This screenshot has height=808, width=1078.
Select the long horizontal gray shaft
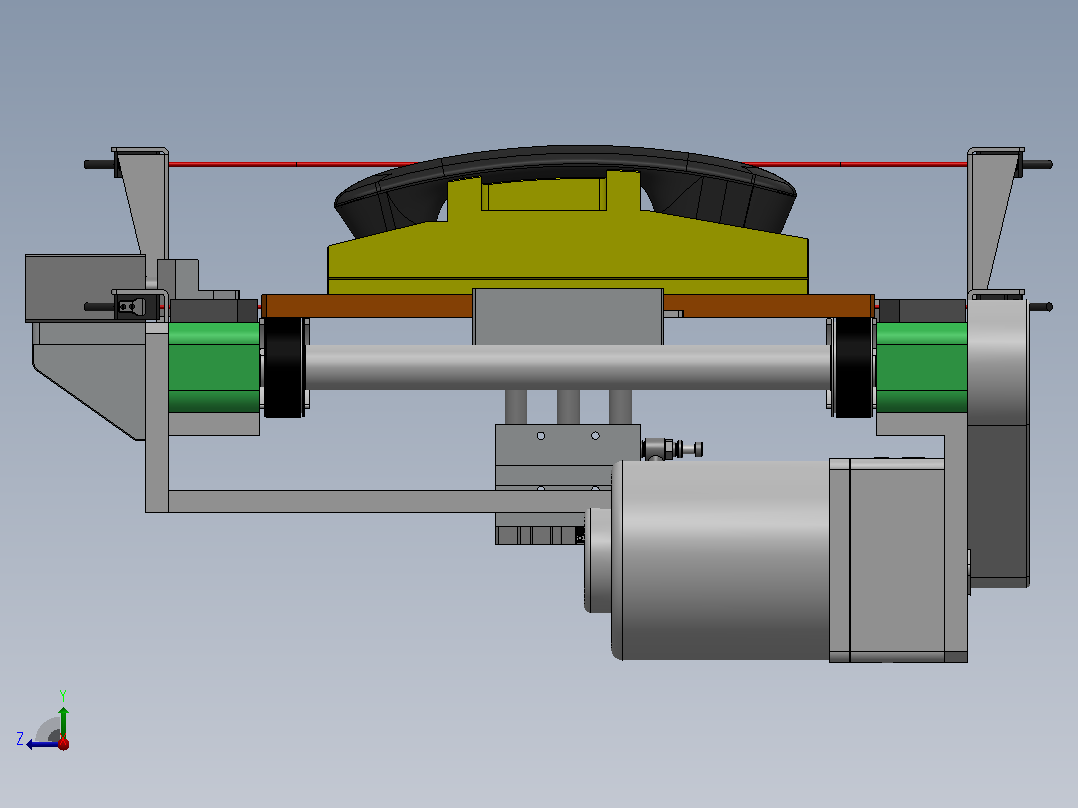click(x=568, y=367)
